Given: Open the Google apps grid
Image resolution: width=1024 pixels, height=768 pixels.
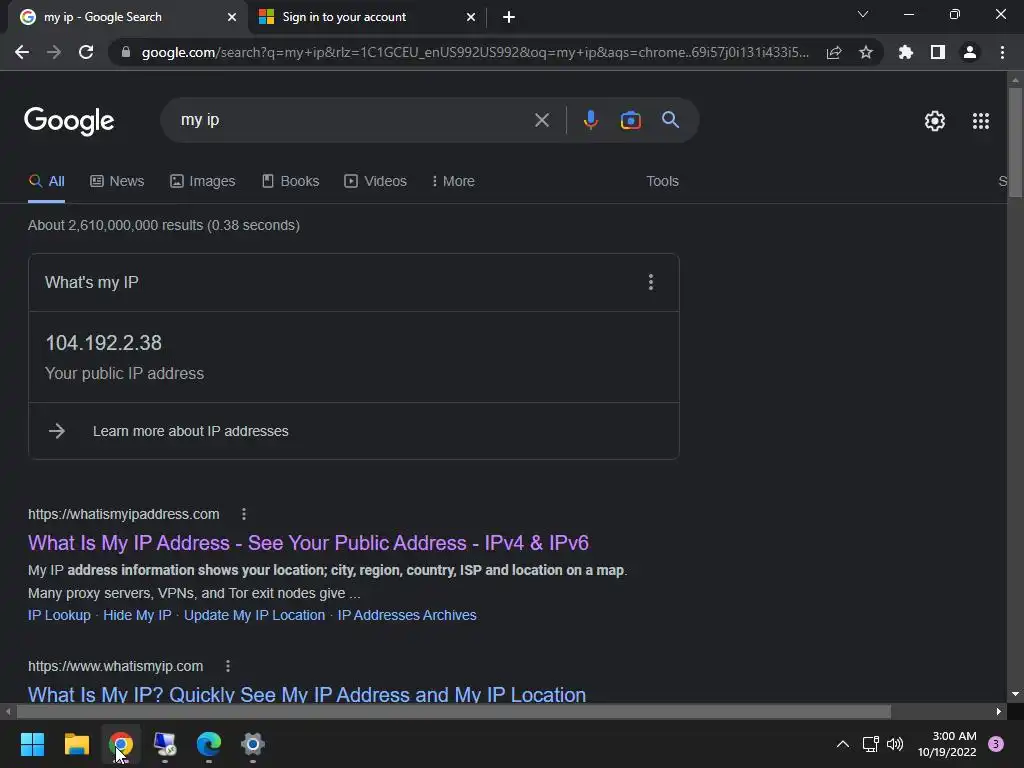Looking at the screenshot, I should (x=981, y=121).
